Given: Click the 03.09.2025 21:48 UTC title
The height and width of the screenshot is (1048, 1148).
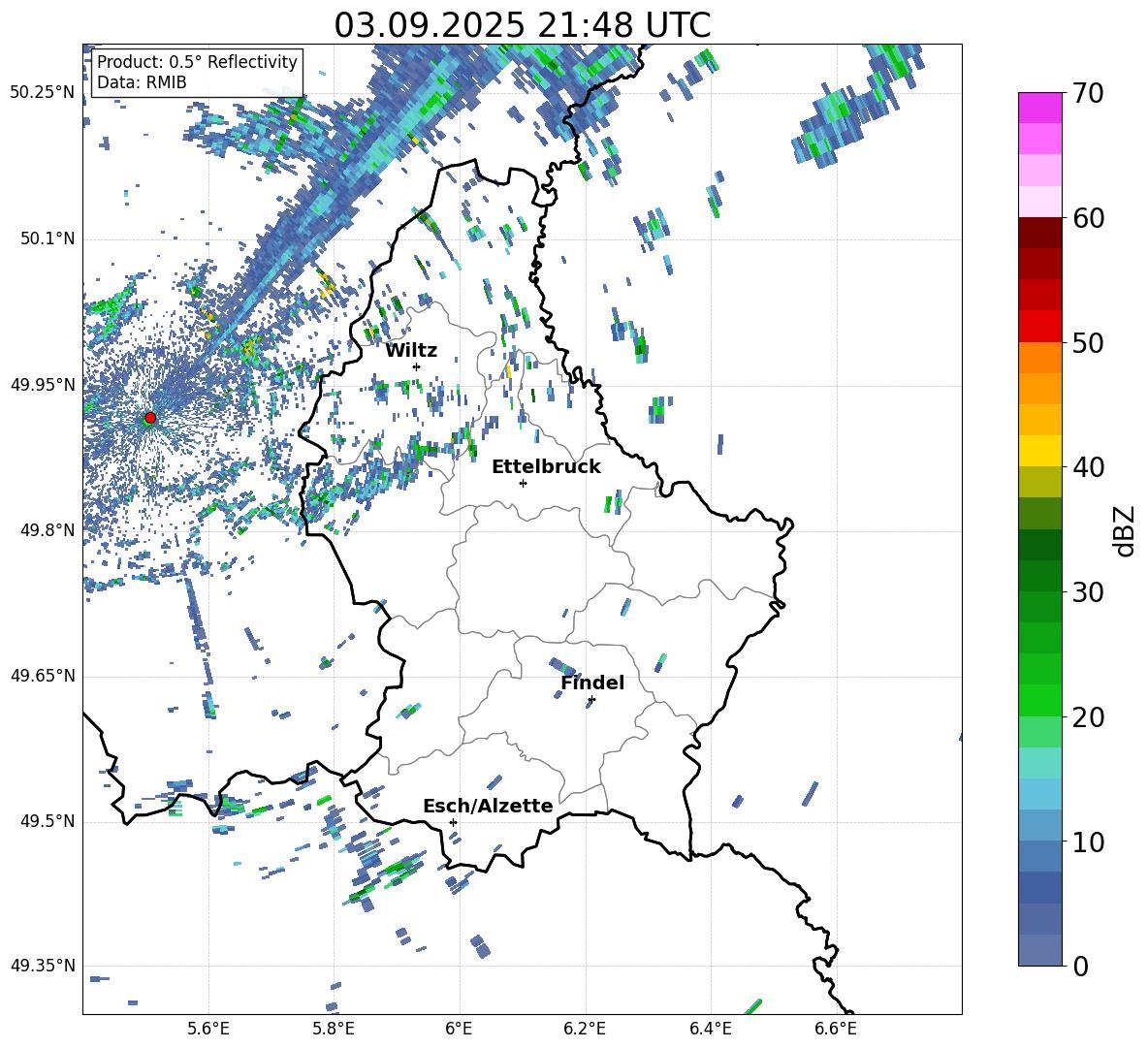Looking at the screenshot, I should pyautogui.click(x=522, y=25).
